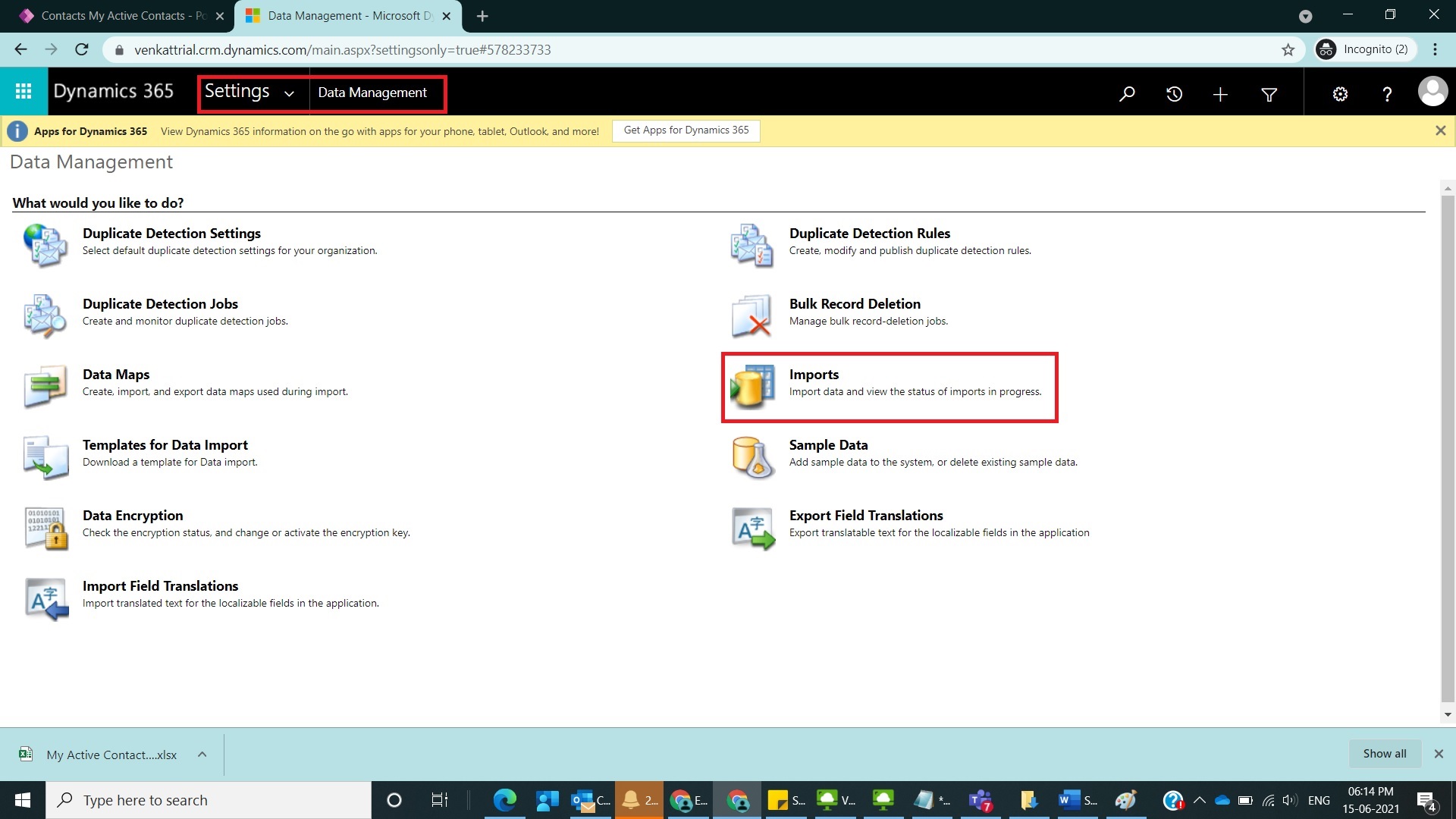Open the Settings dropdown in the navbar
Screen dimensions: 1456x819
point(250,92)
